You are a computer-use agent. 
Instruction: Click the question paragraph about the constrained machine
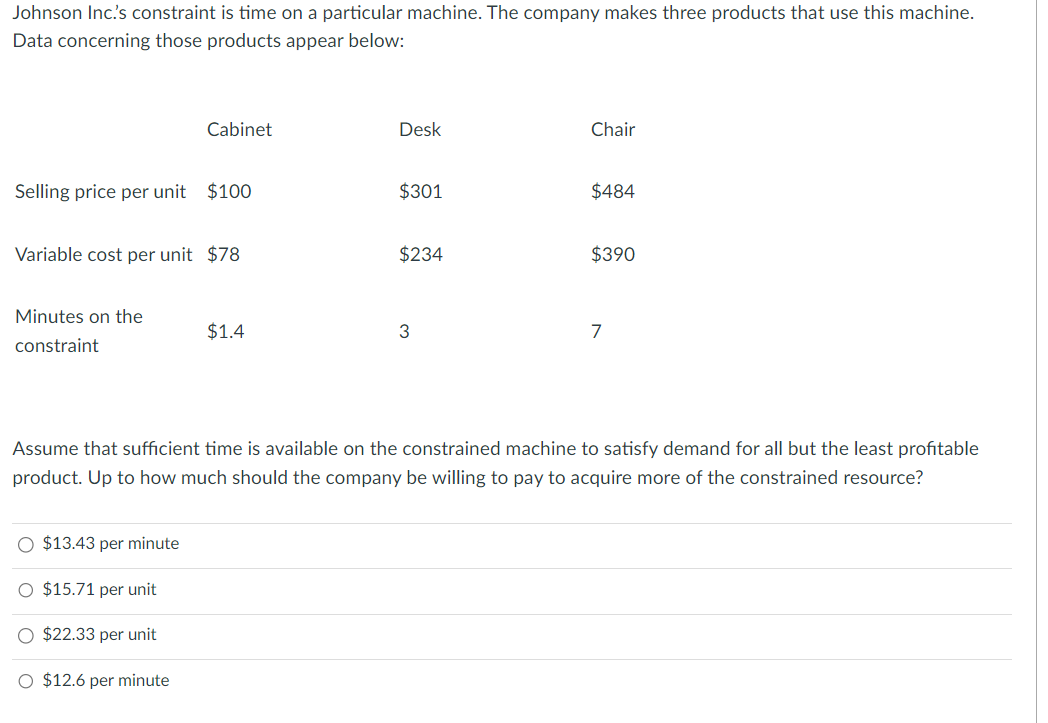494,462
